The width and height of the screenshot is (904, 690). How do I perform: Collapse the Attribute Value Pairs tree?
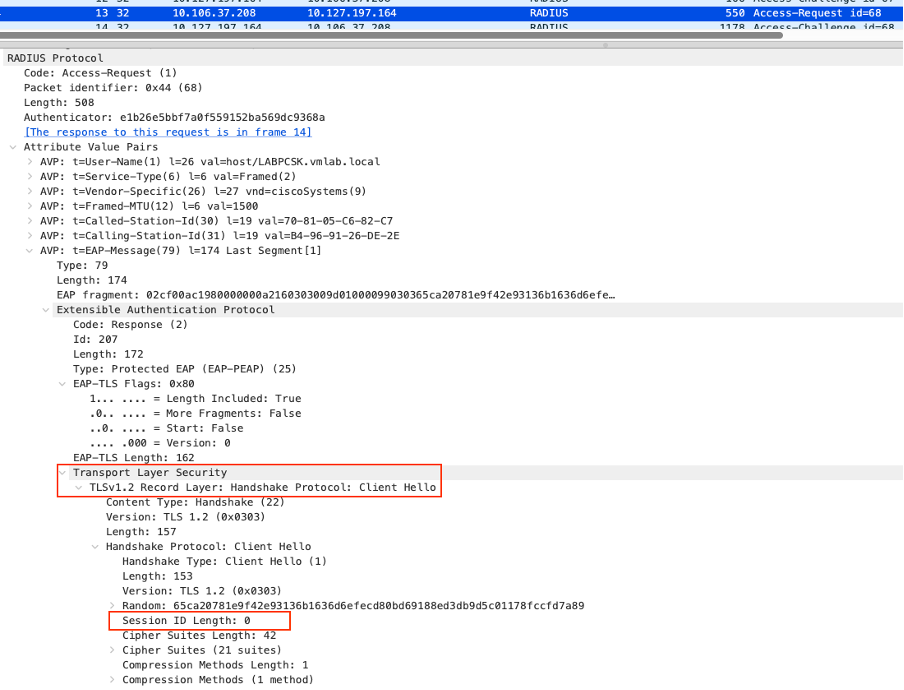coord(13,147)
